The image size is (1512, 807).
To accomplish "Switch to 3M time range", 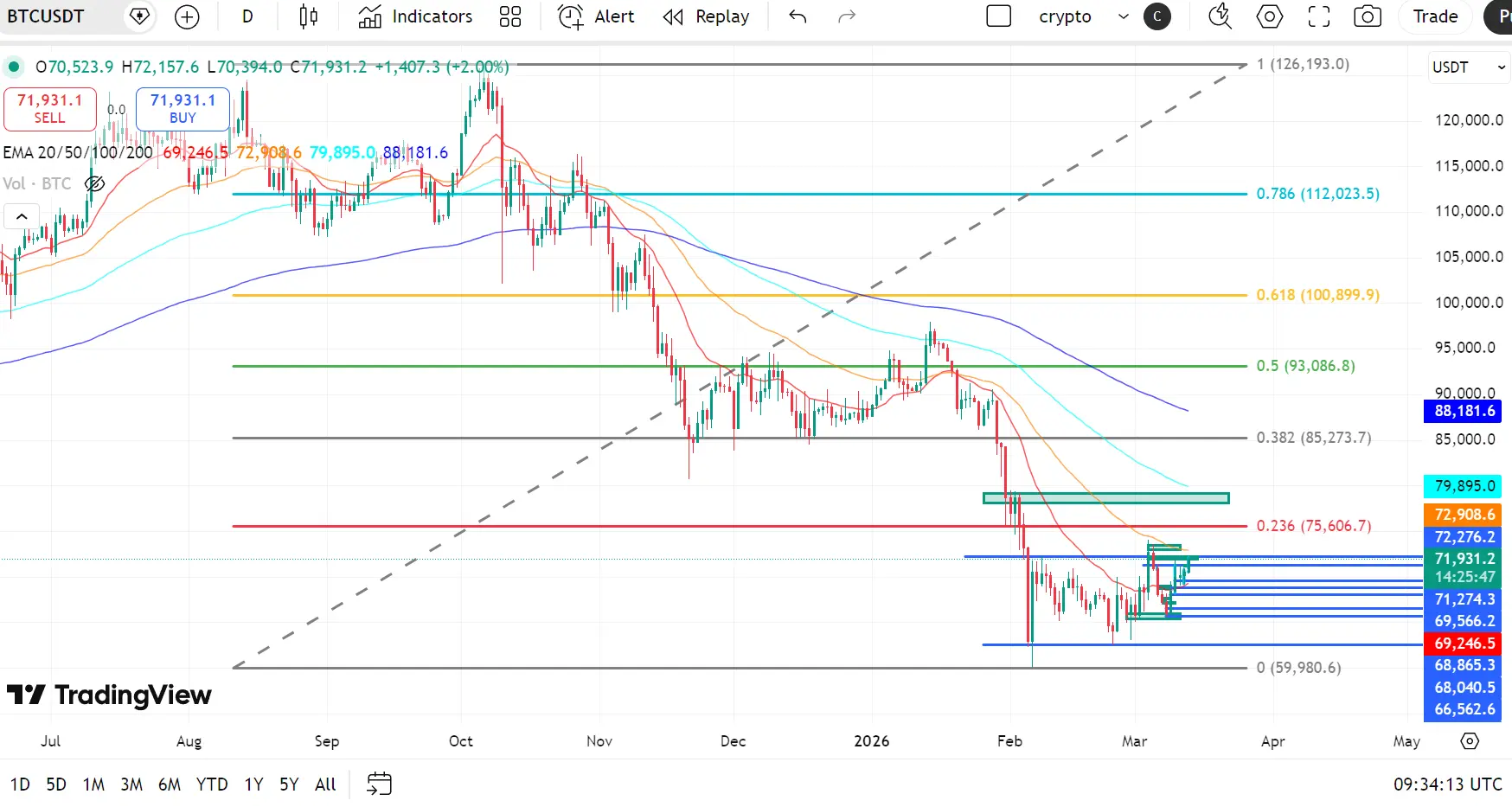I will click(x=131, y=785).
